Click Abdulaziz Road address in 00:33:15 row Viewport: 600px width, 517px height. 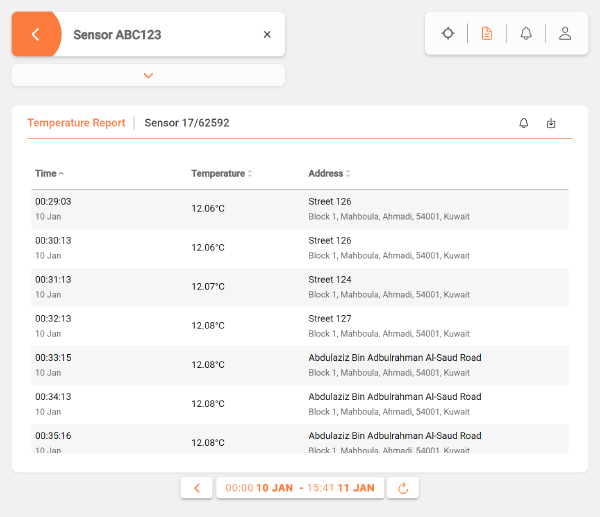click(395, 358)
